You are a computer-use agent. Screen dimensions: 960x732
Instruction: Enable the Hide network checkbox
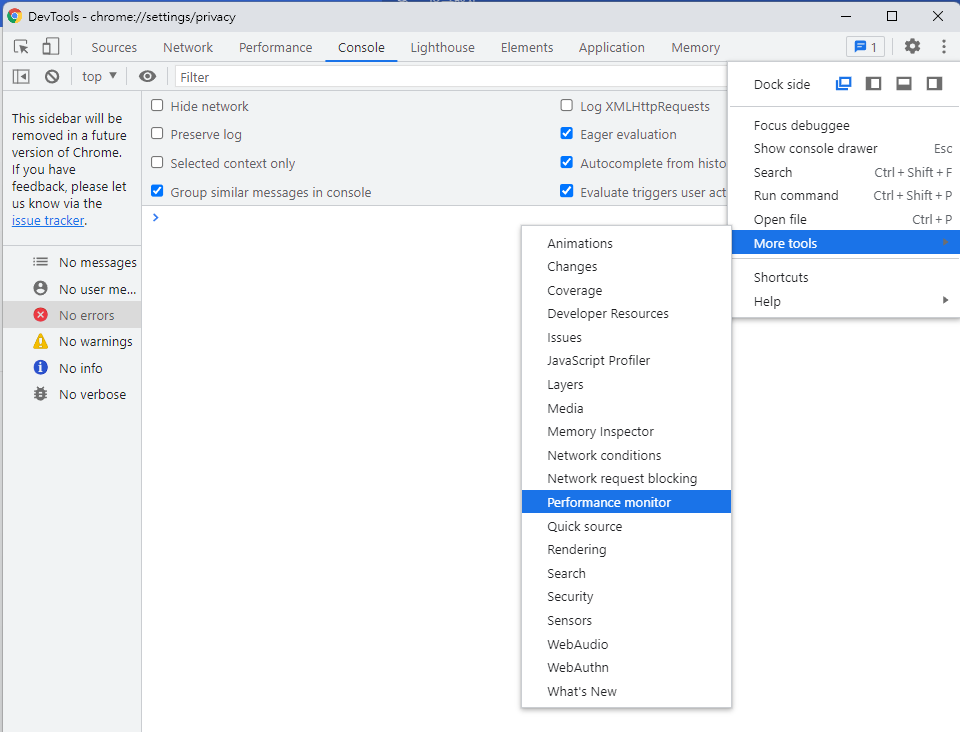pyautogui.click(x=157, y=106)
